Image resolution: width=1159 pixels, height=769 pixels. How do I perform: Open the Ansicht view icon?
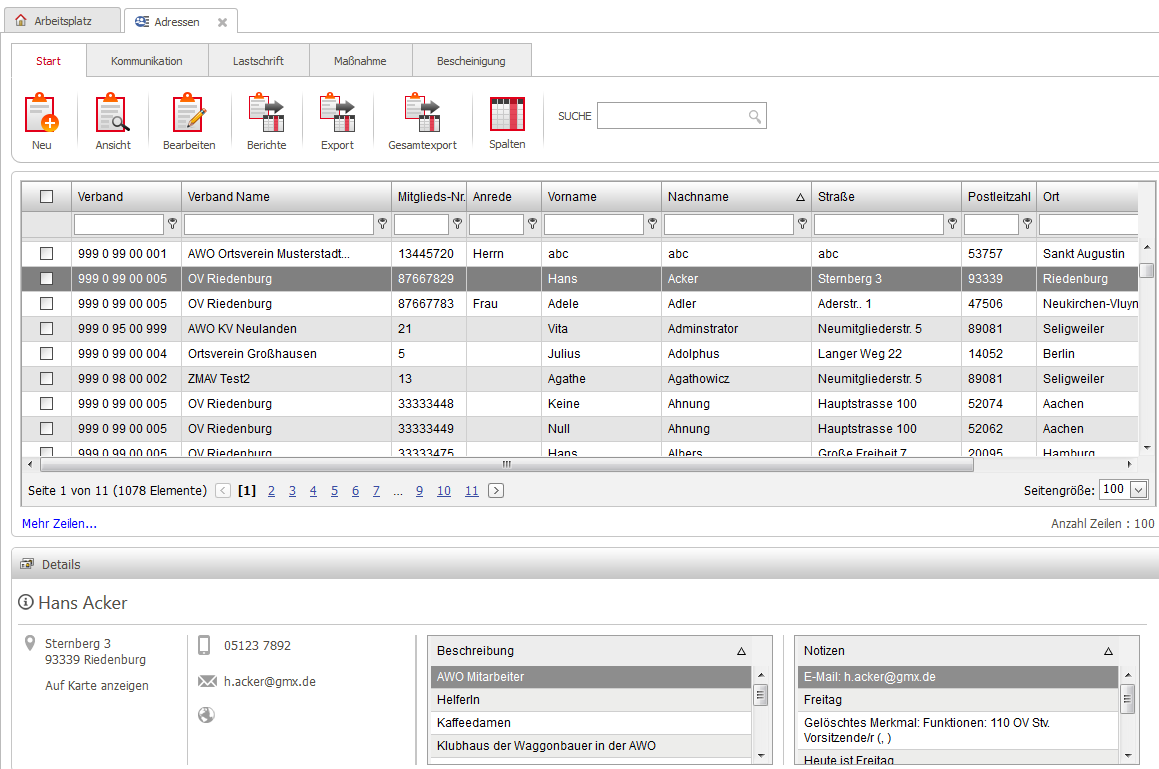pos(112,113)
